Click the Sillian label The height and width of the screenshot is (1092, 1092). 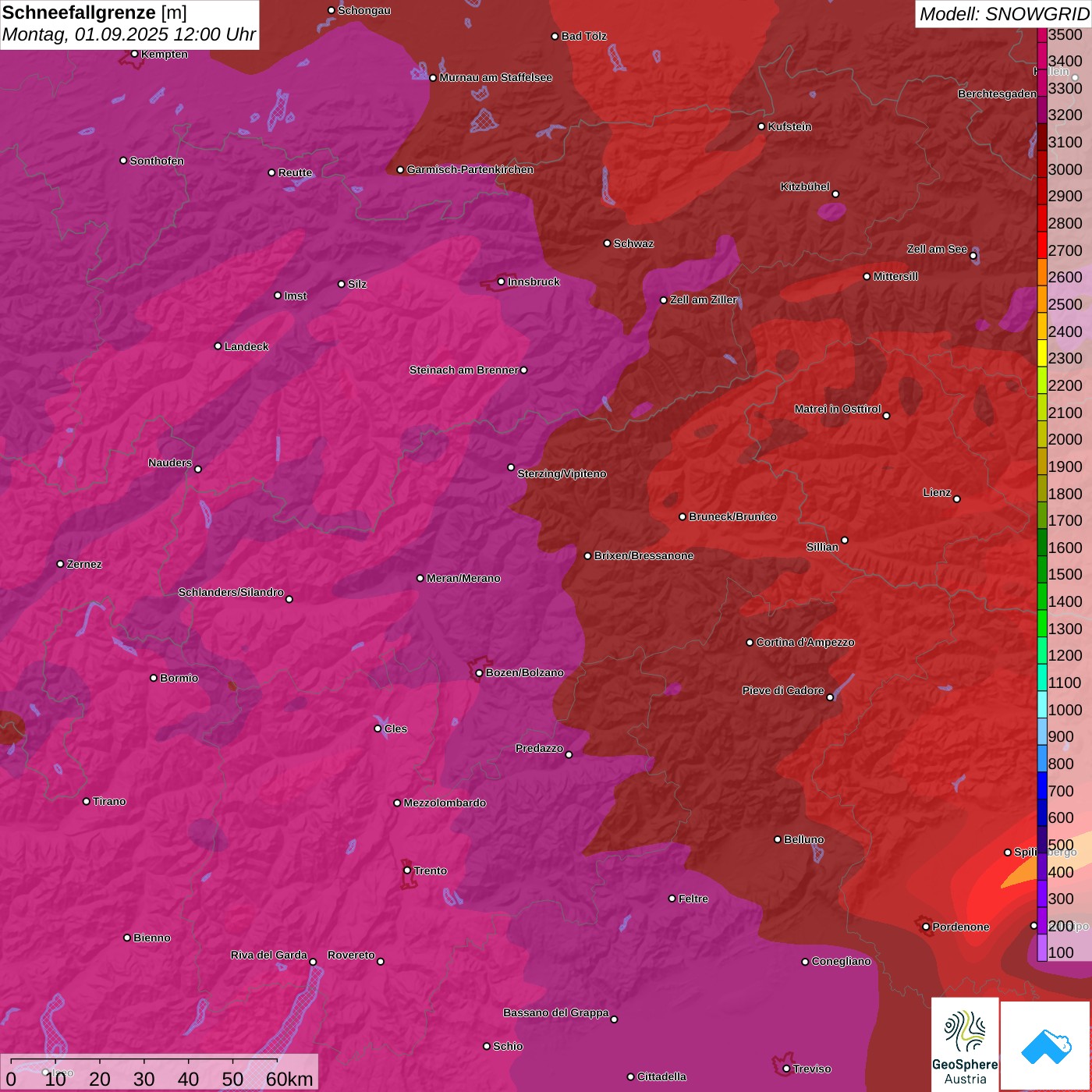pyautogui.click(x=822, y=547)
